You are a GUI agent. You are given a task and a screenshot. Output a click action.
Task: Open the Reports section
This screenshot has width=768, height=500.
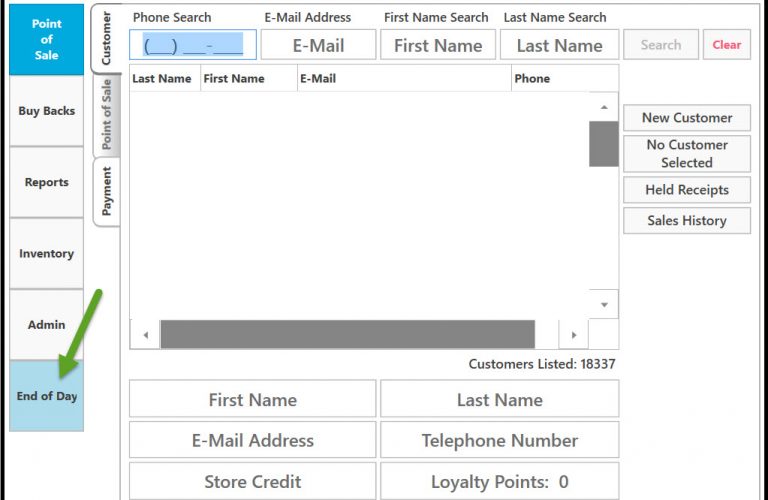47,182
